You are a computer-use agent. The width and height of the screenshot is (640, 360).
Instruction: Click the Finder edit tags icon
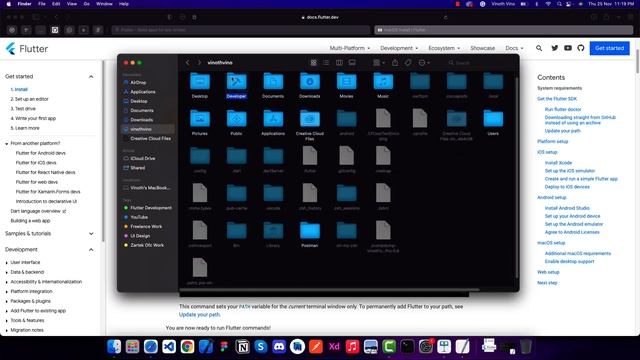click(x=408, y=63)
